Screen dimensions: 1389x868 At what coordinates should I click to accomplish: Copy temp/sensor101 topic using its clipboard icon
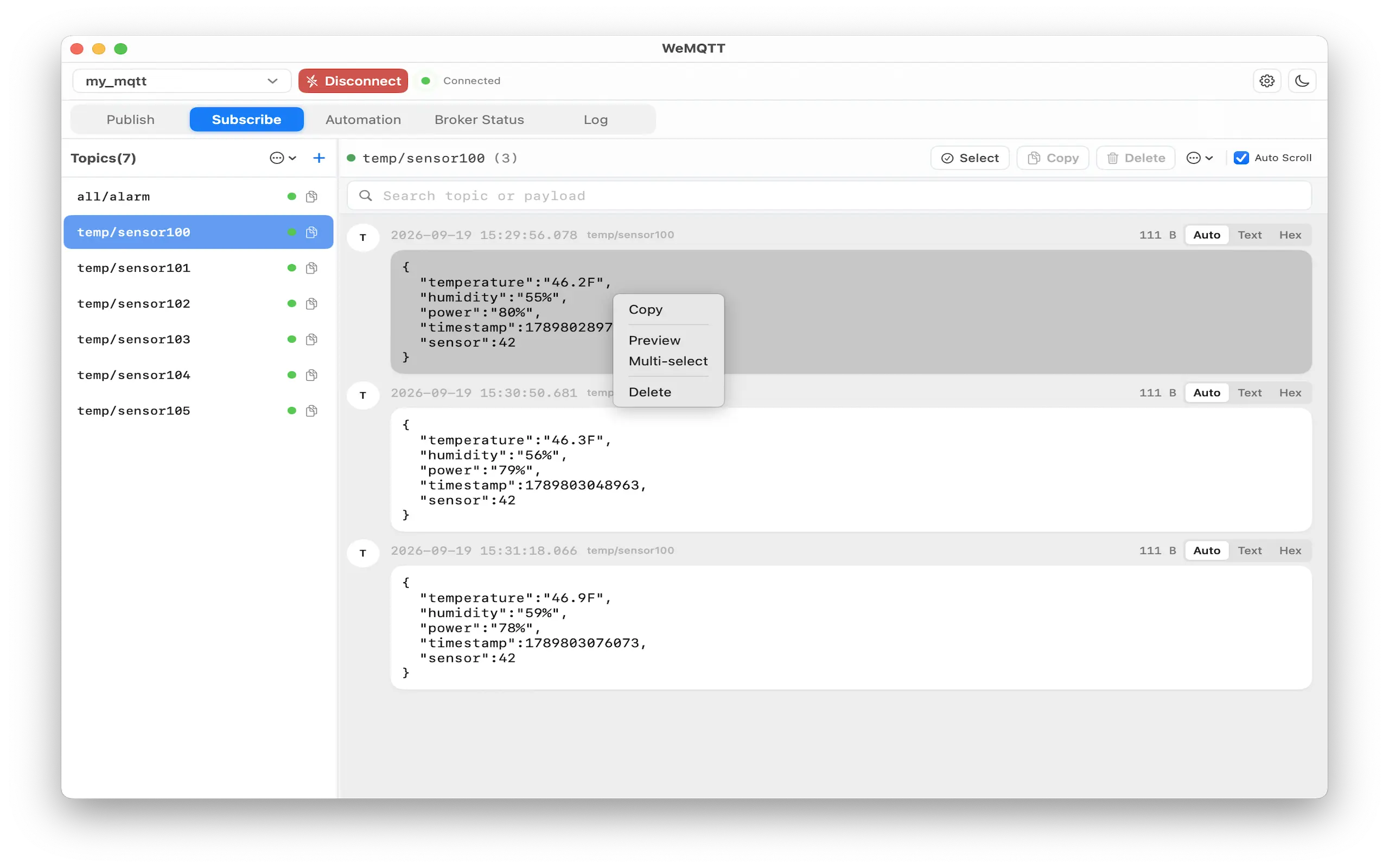tap(311, 268)
